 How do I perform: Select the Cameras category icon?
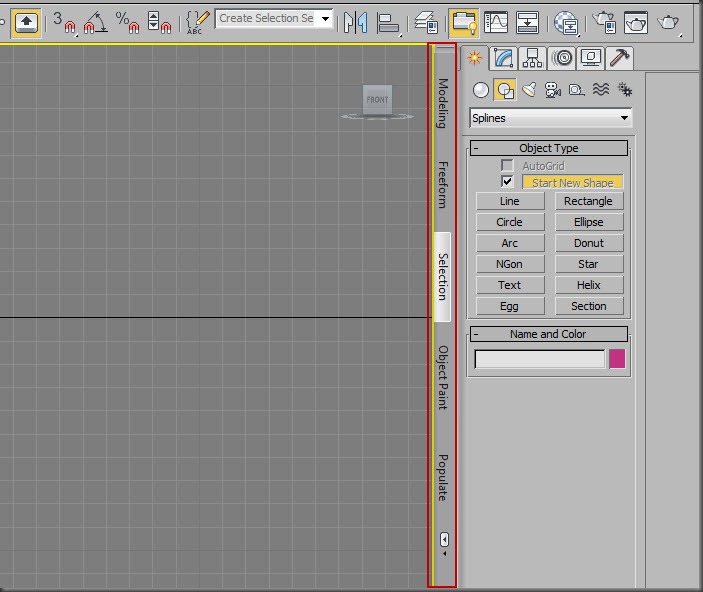552,90
